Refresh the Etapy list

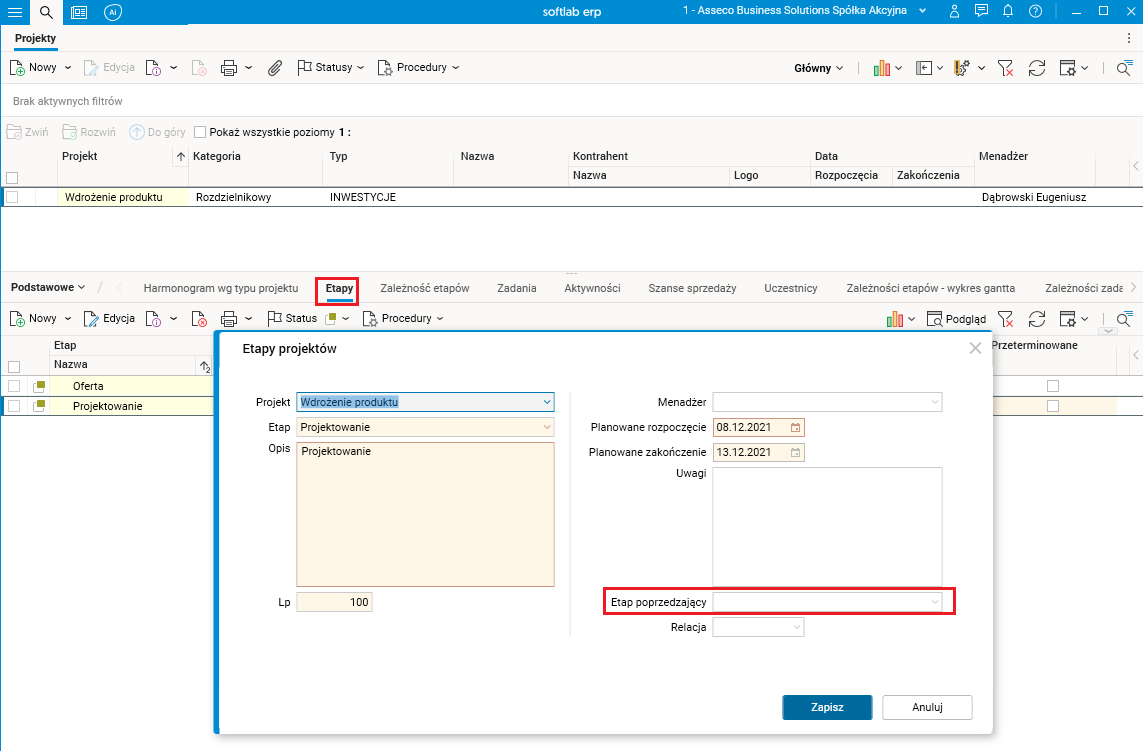click(1037, 319)
